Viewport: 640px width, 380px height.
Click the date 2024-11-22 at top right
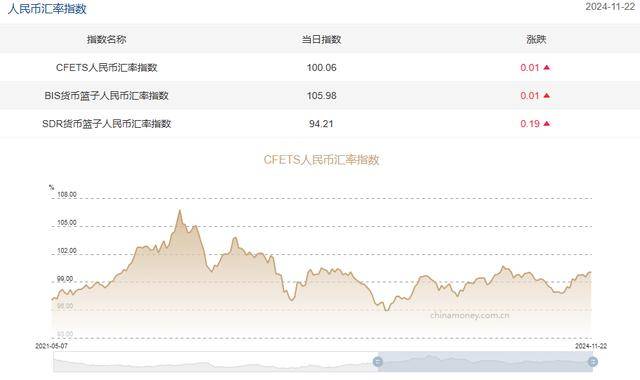(610, 7)
